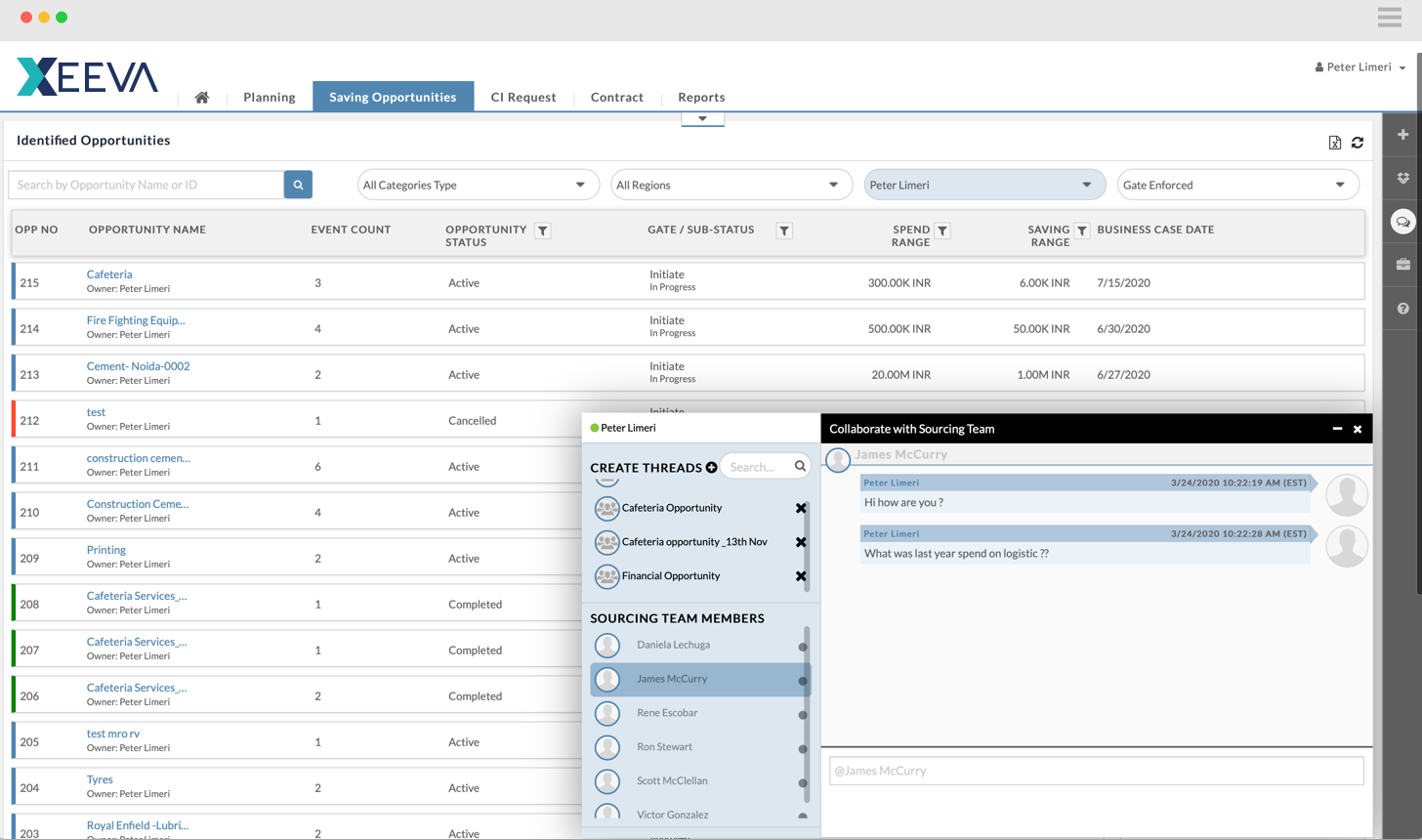Screen dimensions: 1422x840
Task: Click the Opp No column header
Action: [36, 230]
